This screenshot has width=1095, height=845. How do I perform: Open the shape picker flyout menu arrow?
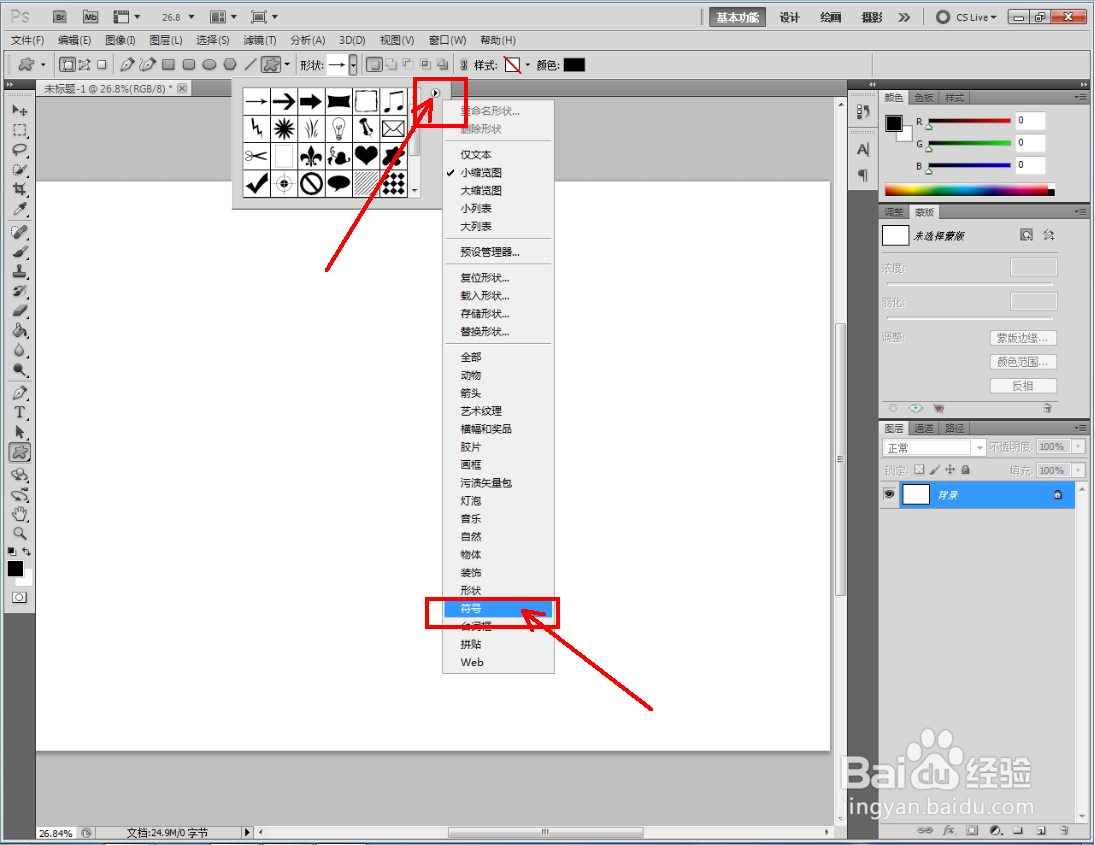[x=435, y=93]
